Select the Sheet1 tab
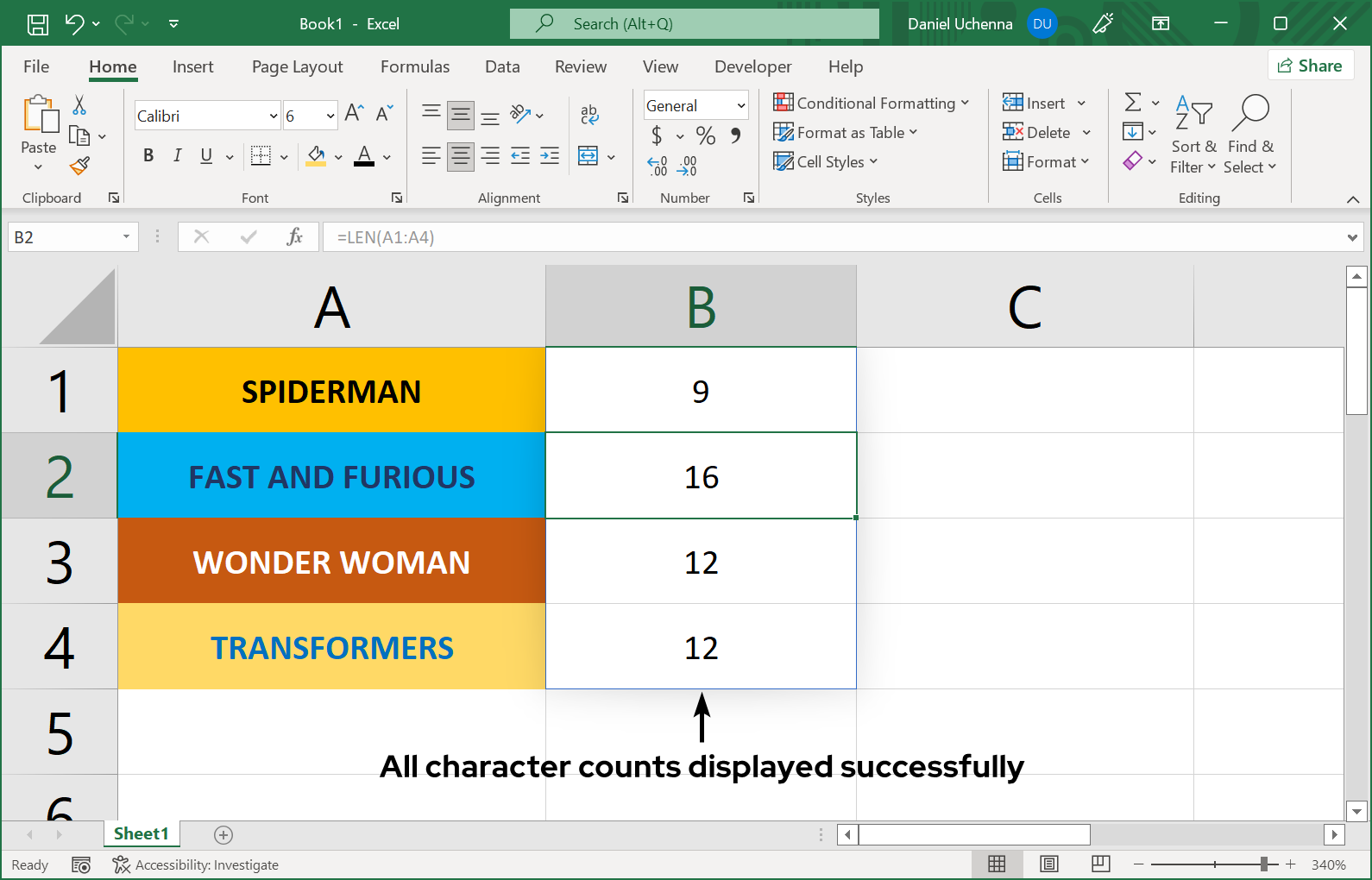The width and height of the screenshot is (1372, 880). point(142,833)
